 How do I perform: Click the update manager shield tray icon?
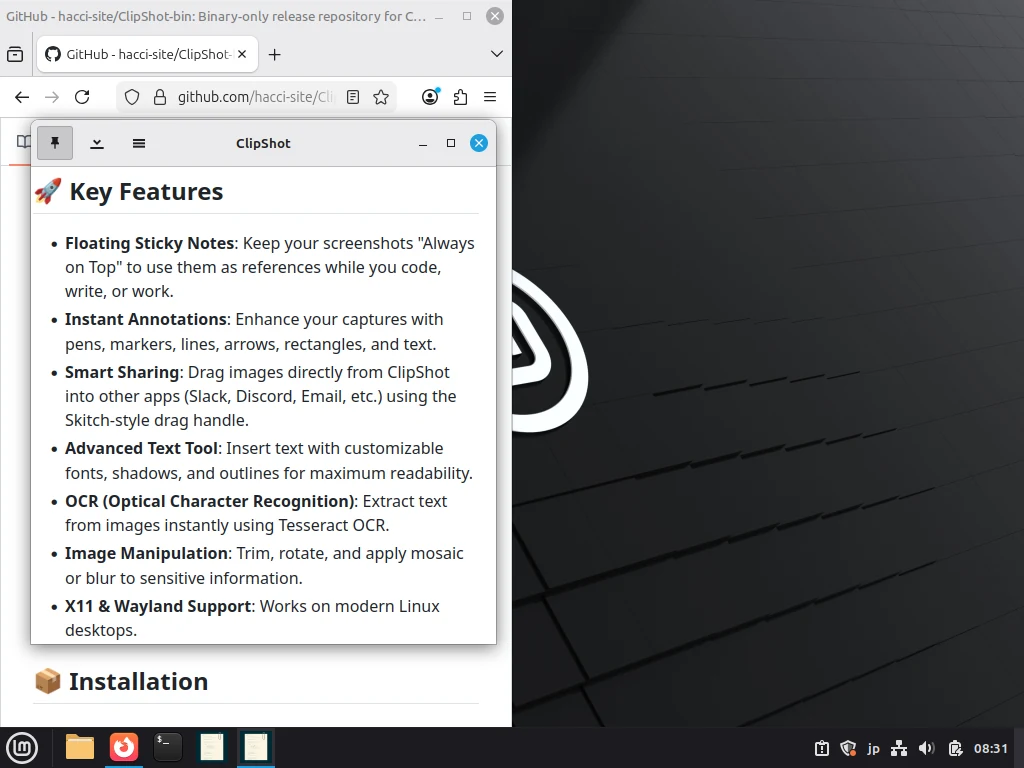click(x=848, y=748)
